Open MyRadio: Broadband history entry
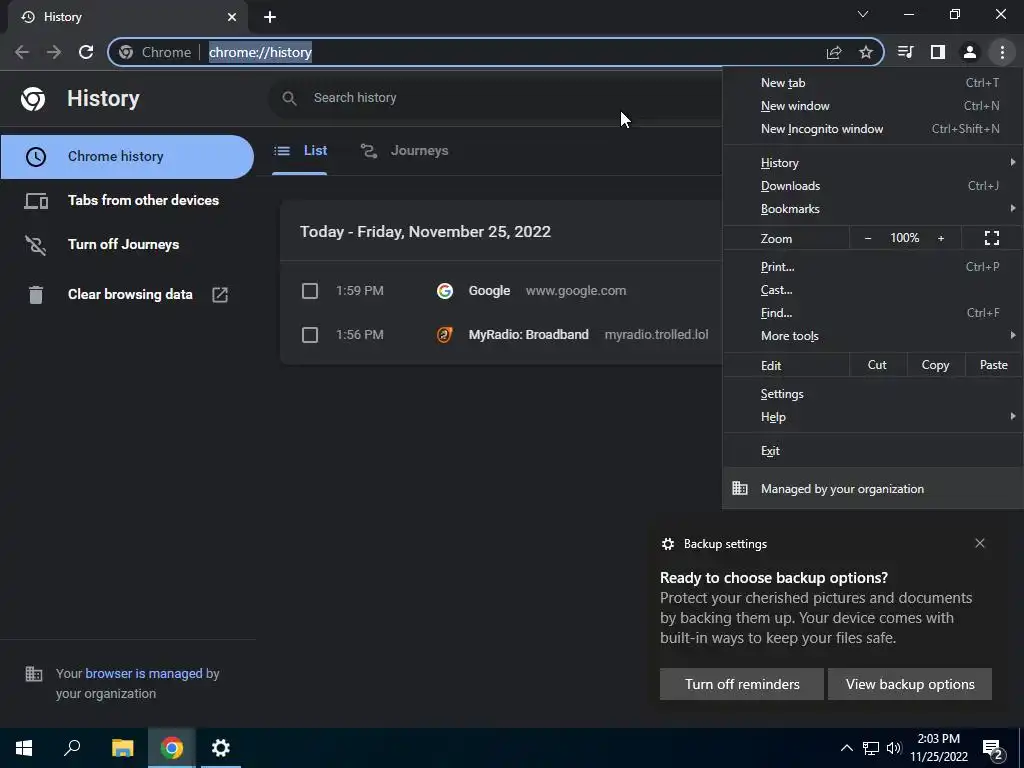This screenshot has height=768, width=1024. (528, 335)
